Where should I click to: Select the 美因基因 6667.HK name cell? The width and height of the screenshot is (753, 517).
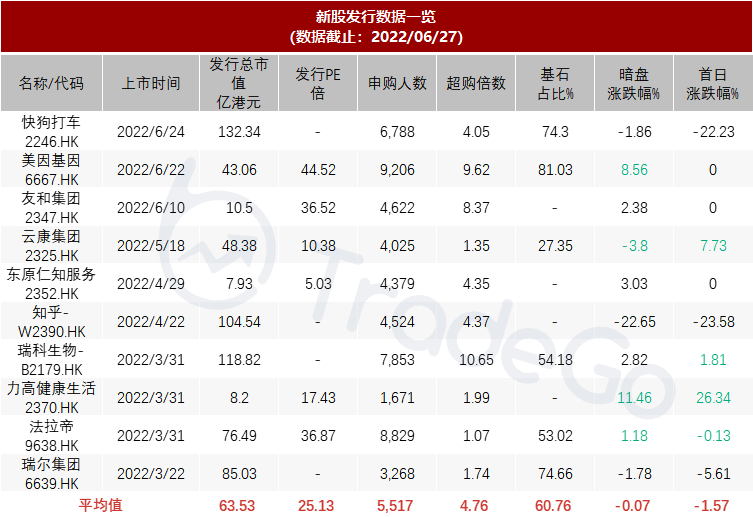(x=51, y=169)
